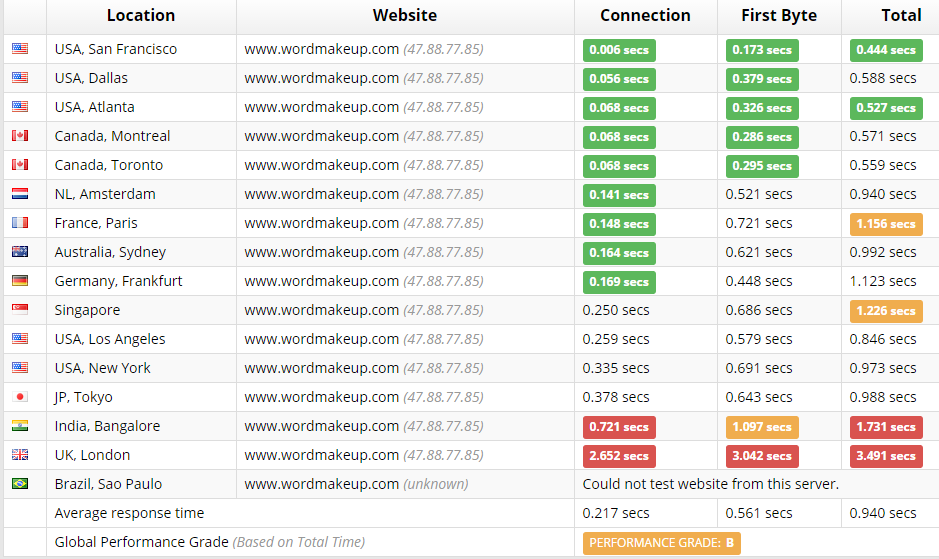Select Los Angeles 0.259 secs connection value
The width and height of the screenshot is (939, 559).
click(x=616, y=339)
